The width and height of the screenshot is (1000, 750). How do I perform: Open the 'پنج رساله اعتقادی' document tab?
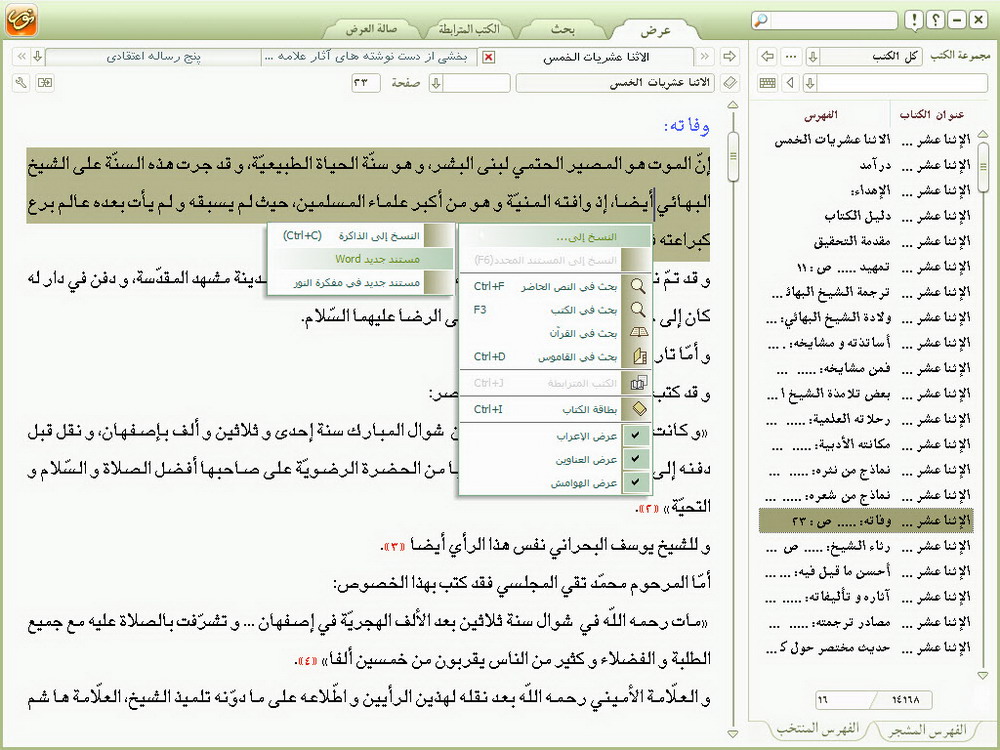(x=153, y=57)
